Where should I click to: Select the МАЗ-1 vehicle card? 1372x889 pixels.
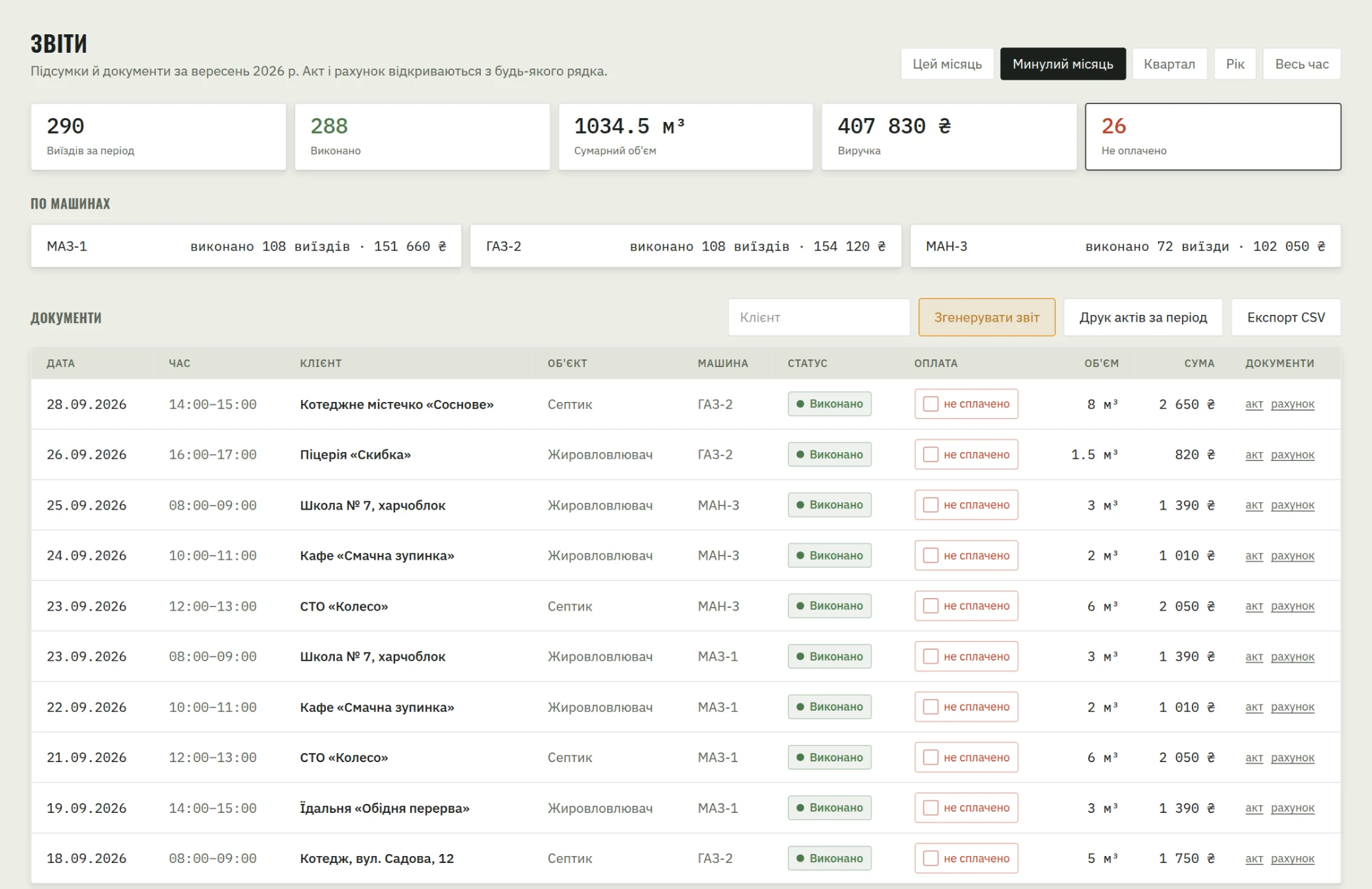click(x=246, y=246)
